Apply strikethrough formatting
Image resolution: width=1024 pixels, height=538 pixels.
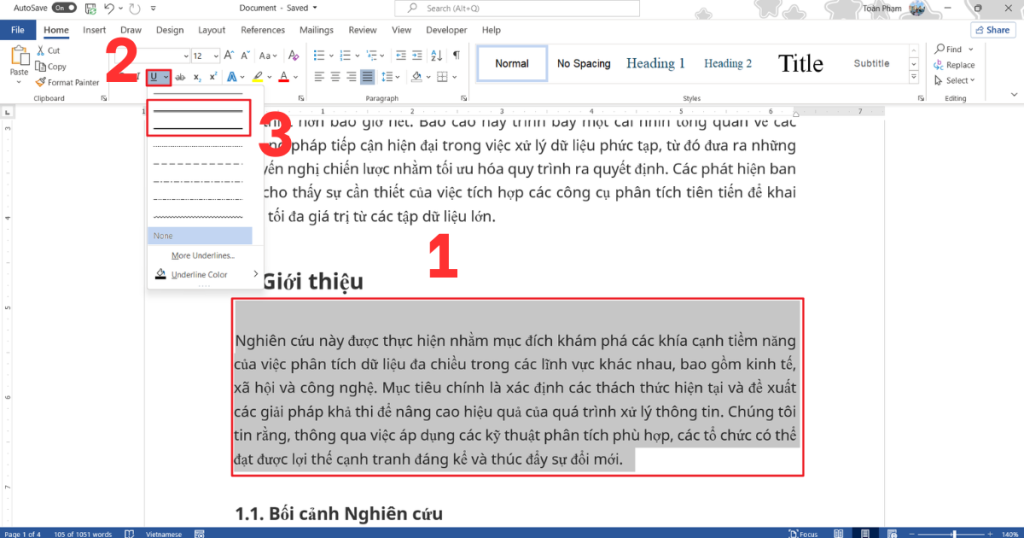tap(180, 77)
